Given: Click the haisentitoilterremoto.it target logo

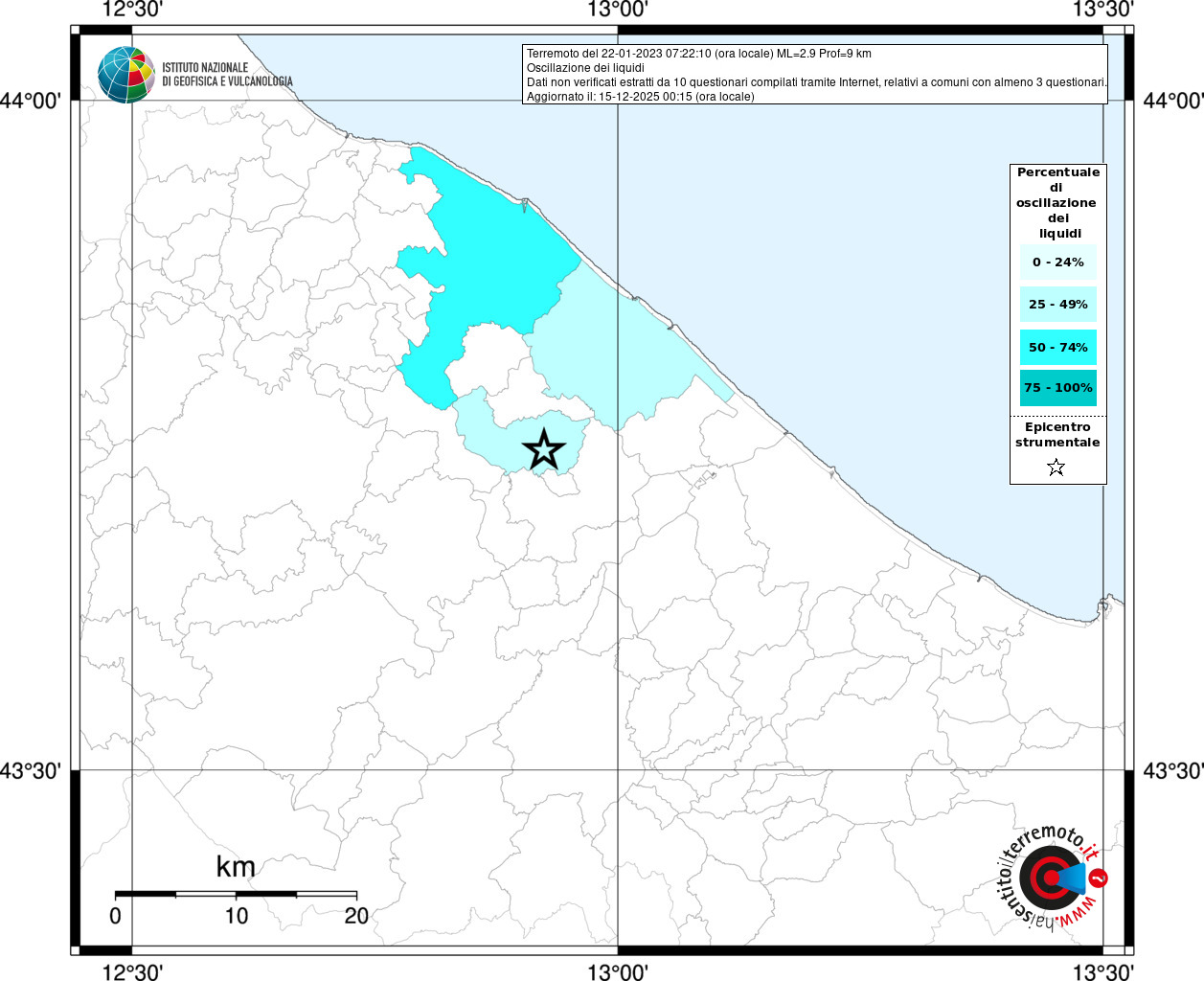Looking at the screenshot, I should pyautogui.click(x=1051, y=878).
